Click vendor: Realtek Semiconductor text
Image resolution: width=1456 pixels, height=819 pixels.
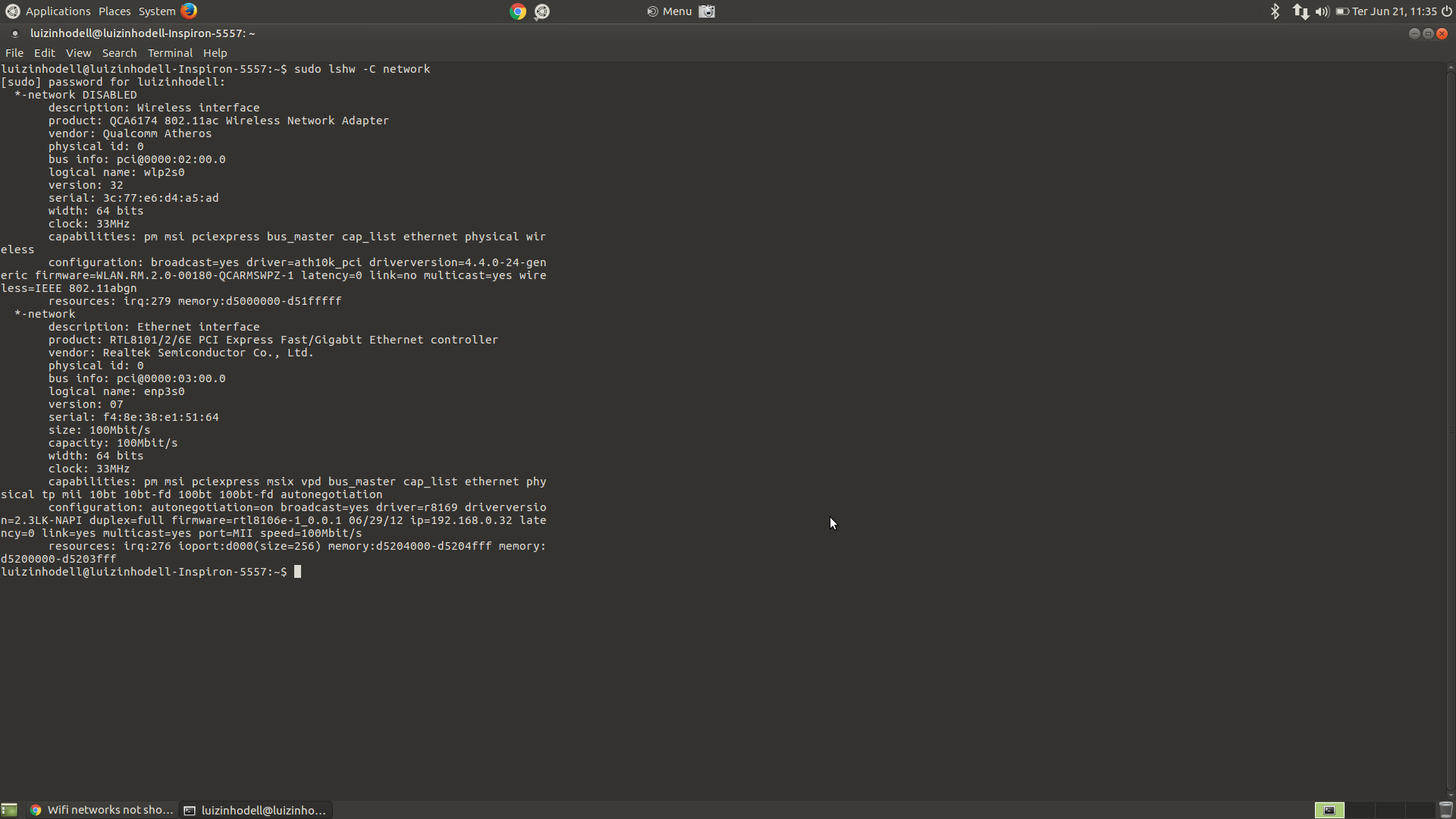tap(181, 353)
